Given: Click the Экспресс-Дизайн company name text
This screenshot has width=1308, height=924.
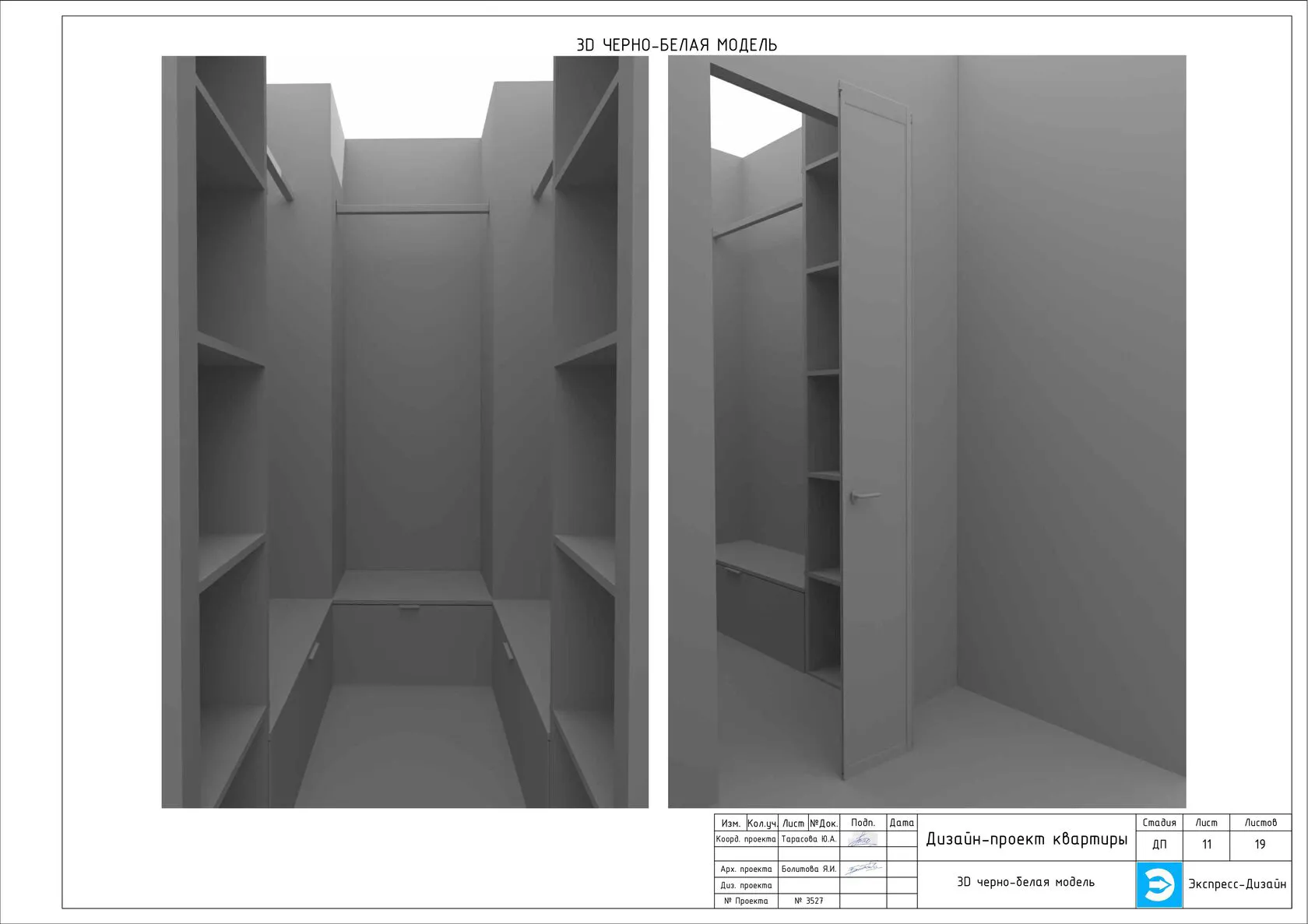Looking at the screenshot, I should tap(1236, 884).
